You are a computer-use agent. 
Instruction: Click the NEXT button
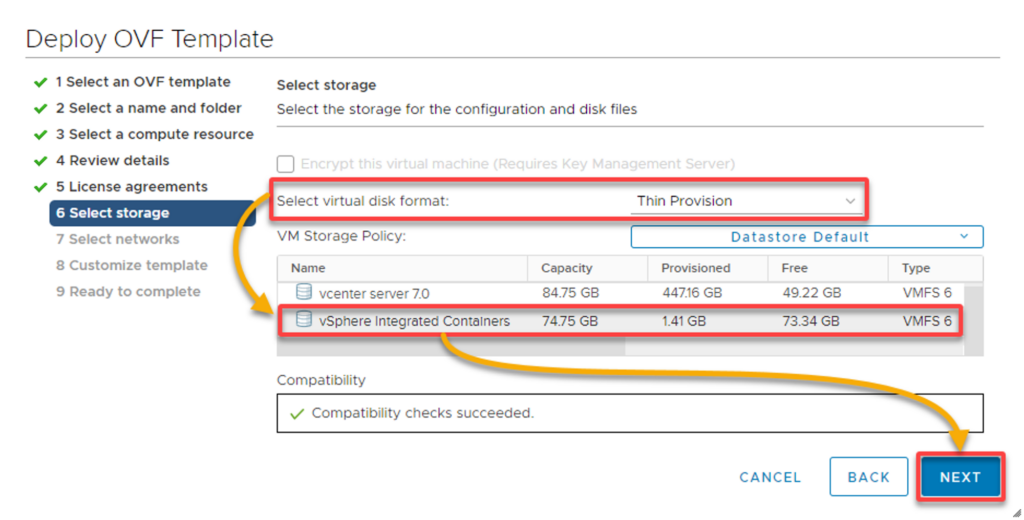click(960, 477)
